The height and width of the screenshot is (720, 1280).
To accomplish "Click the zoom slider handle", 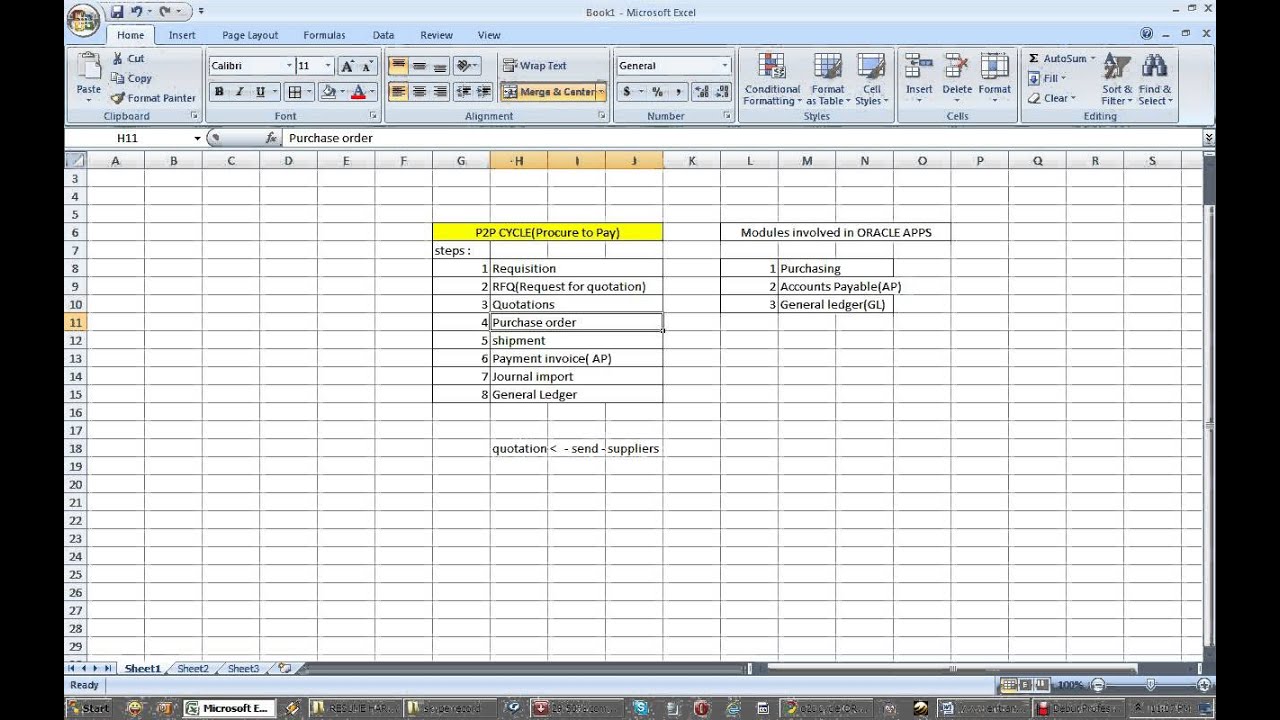I will (x=1150, y=685).
